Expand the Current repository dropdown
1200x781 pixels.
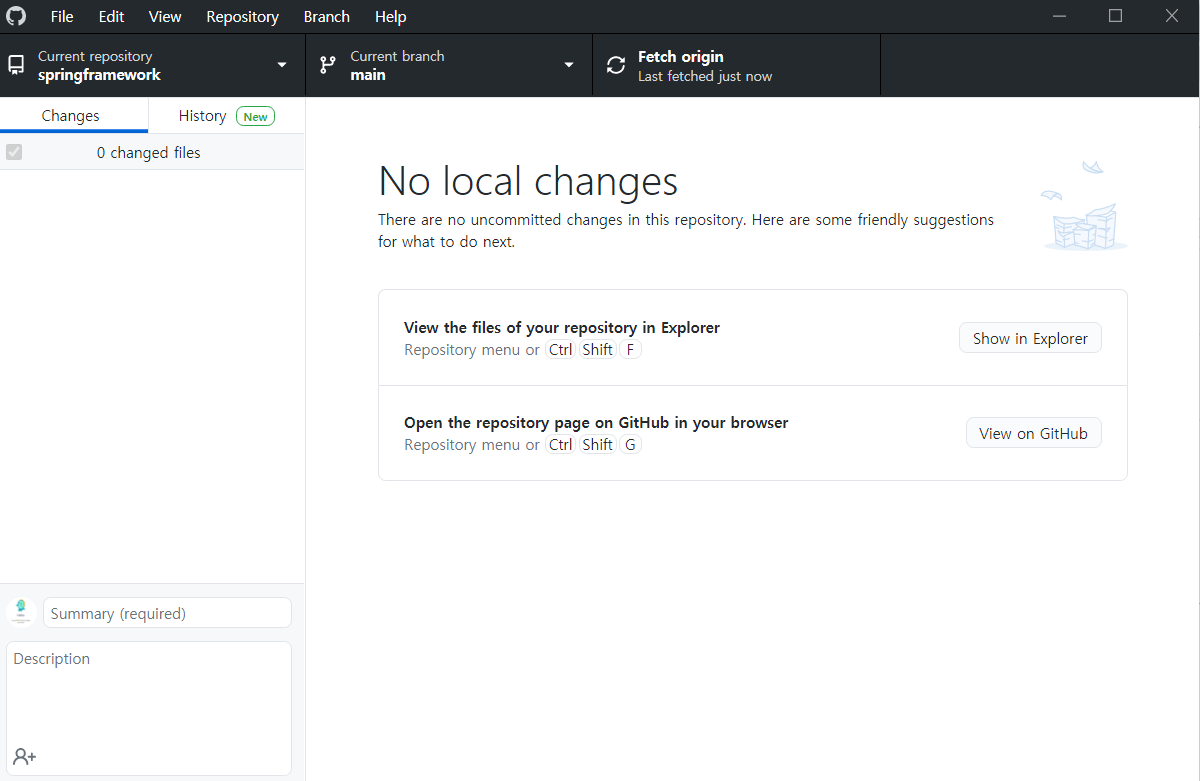pyautogui.click(x=153, y=65)
